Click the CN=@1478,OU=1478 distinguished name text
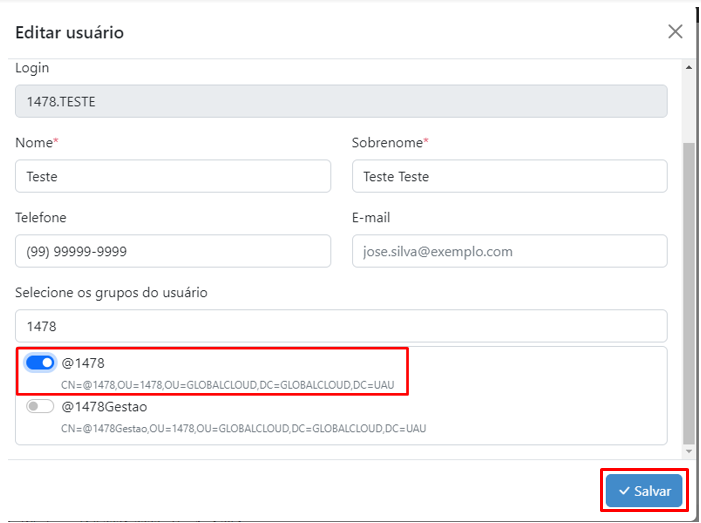This screenshot has height=523, width=701. click(x=228, y=385)
